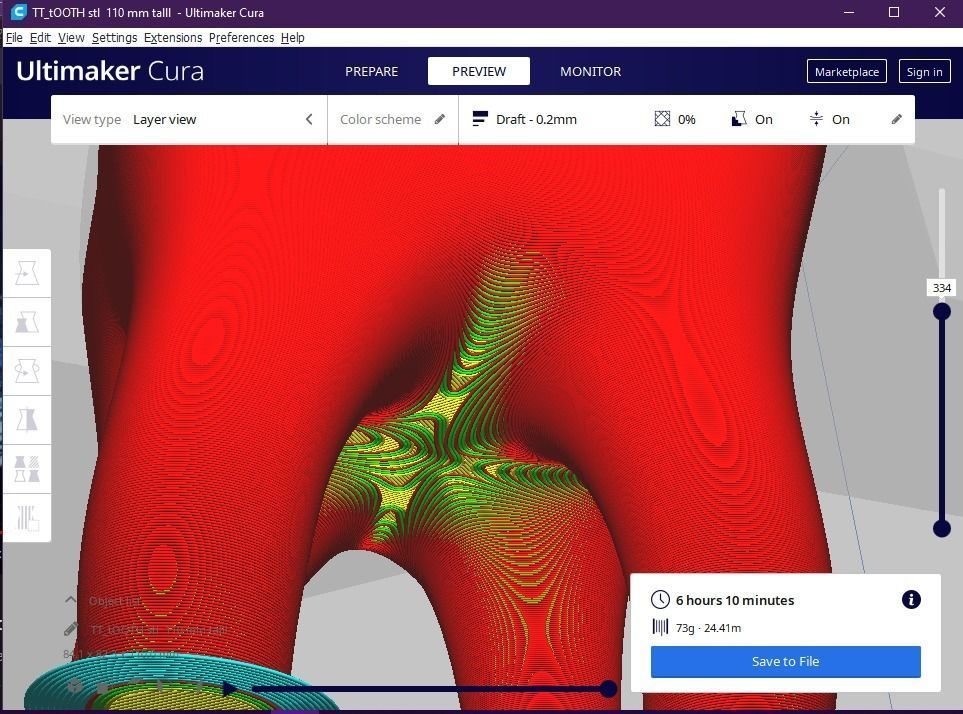Click the lower layer slider handle

pos(942,528)
